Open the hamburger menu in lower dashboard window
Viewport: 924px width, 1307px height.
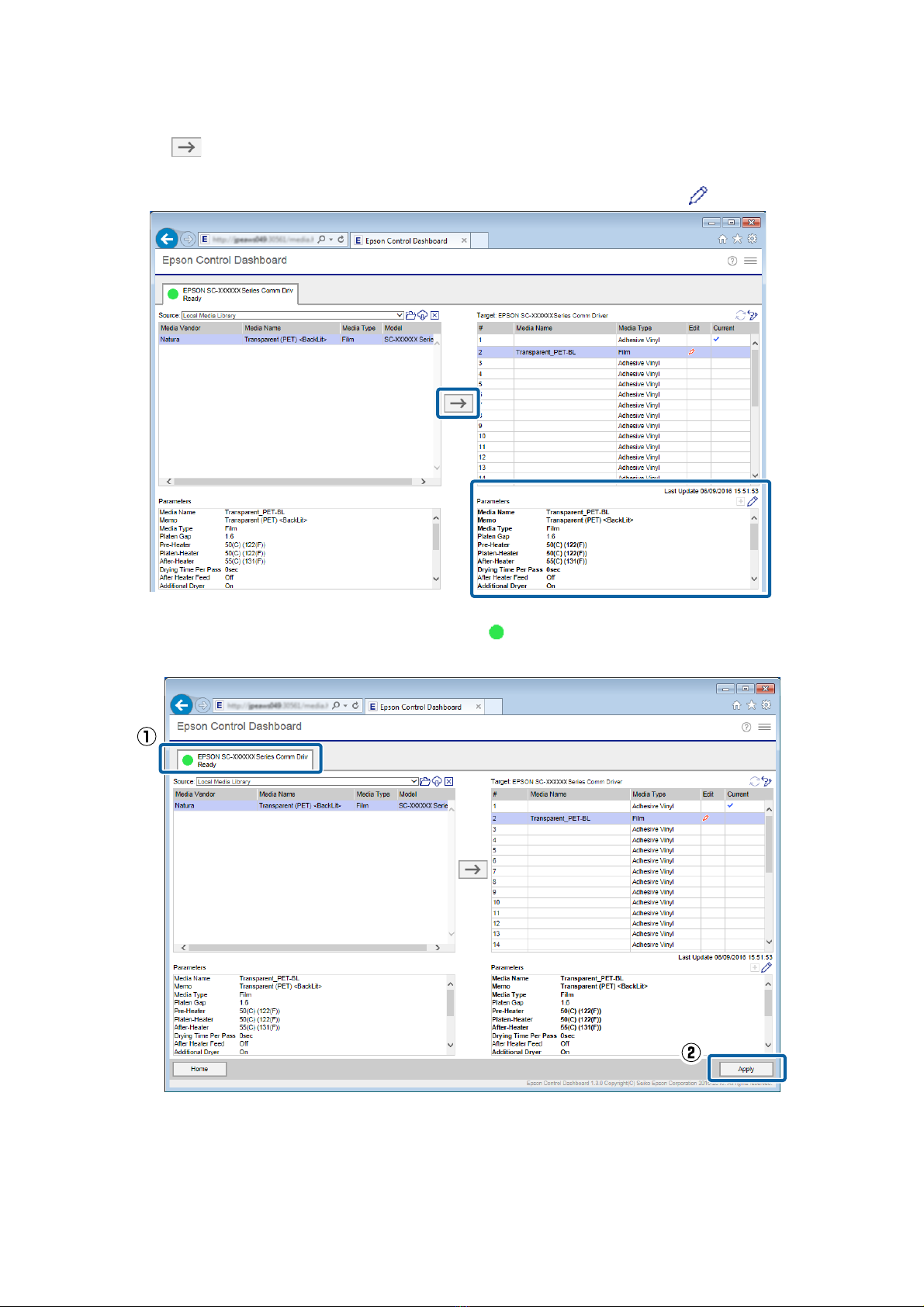point(765,727)
